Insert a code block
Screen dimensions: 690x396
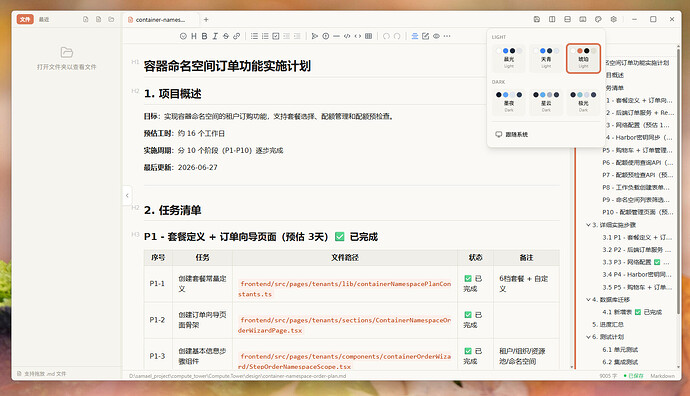click(x=347, y=36)
